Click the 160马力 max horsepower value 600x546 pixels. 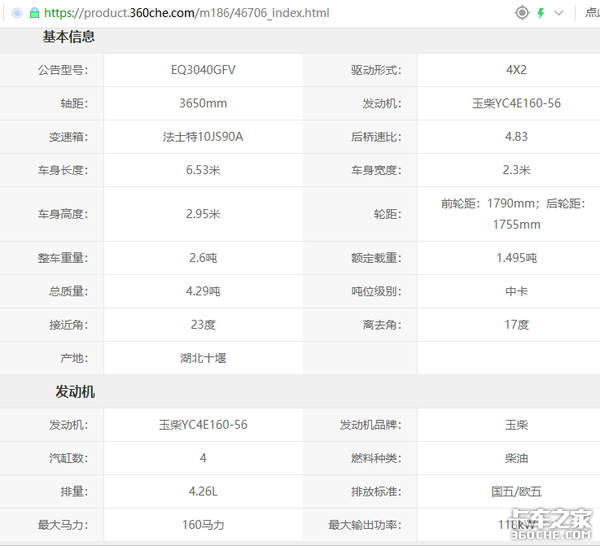click(x=203, y=524)
